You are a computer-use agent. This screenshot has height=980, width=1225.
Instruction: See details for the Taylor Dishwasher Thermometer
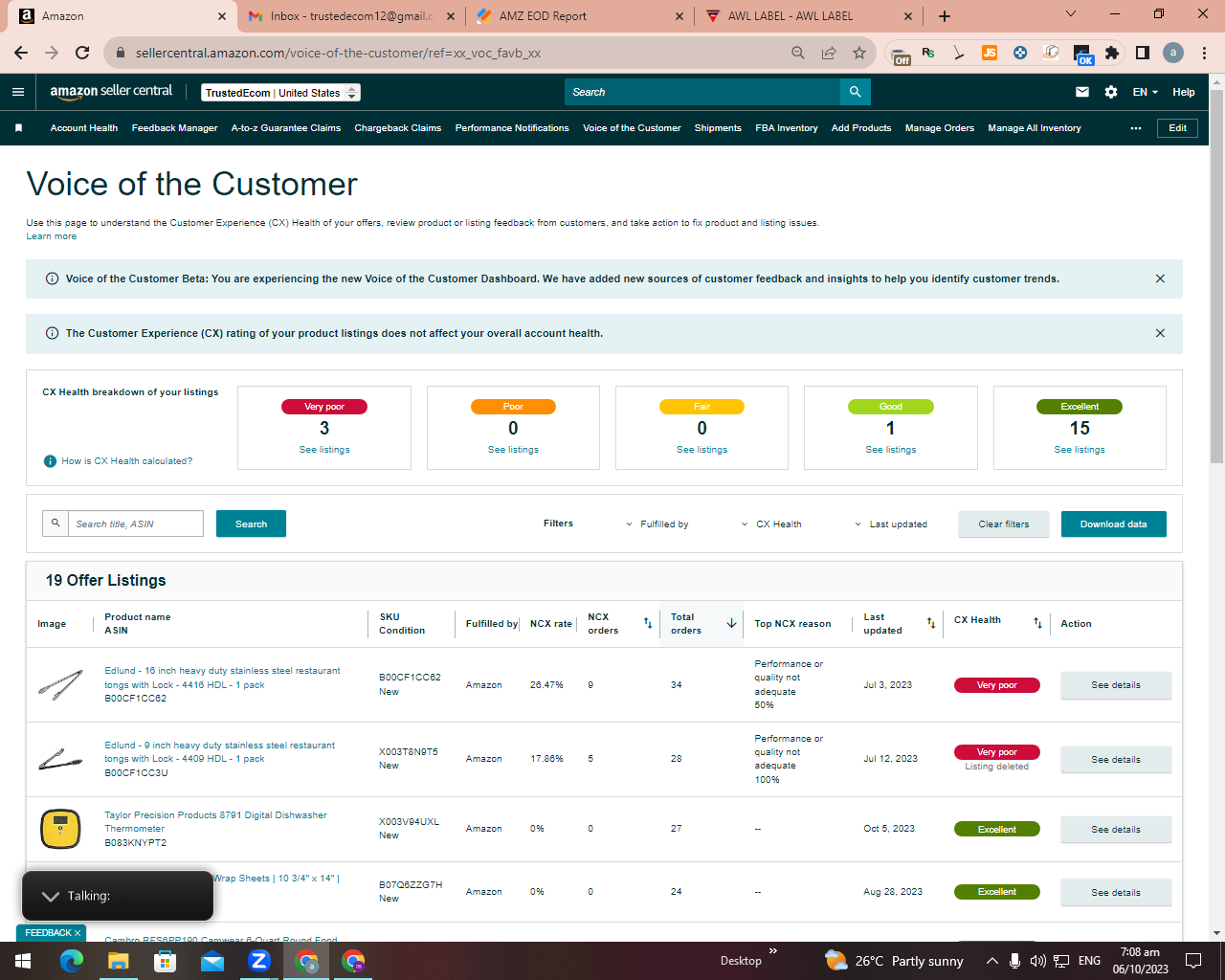click(x=1116, y=830)
